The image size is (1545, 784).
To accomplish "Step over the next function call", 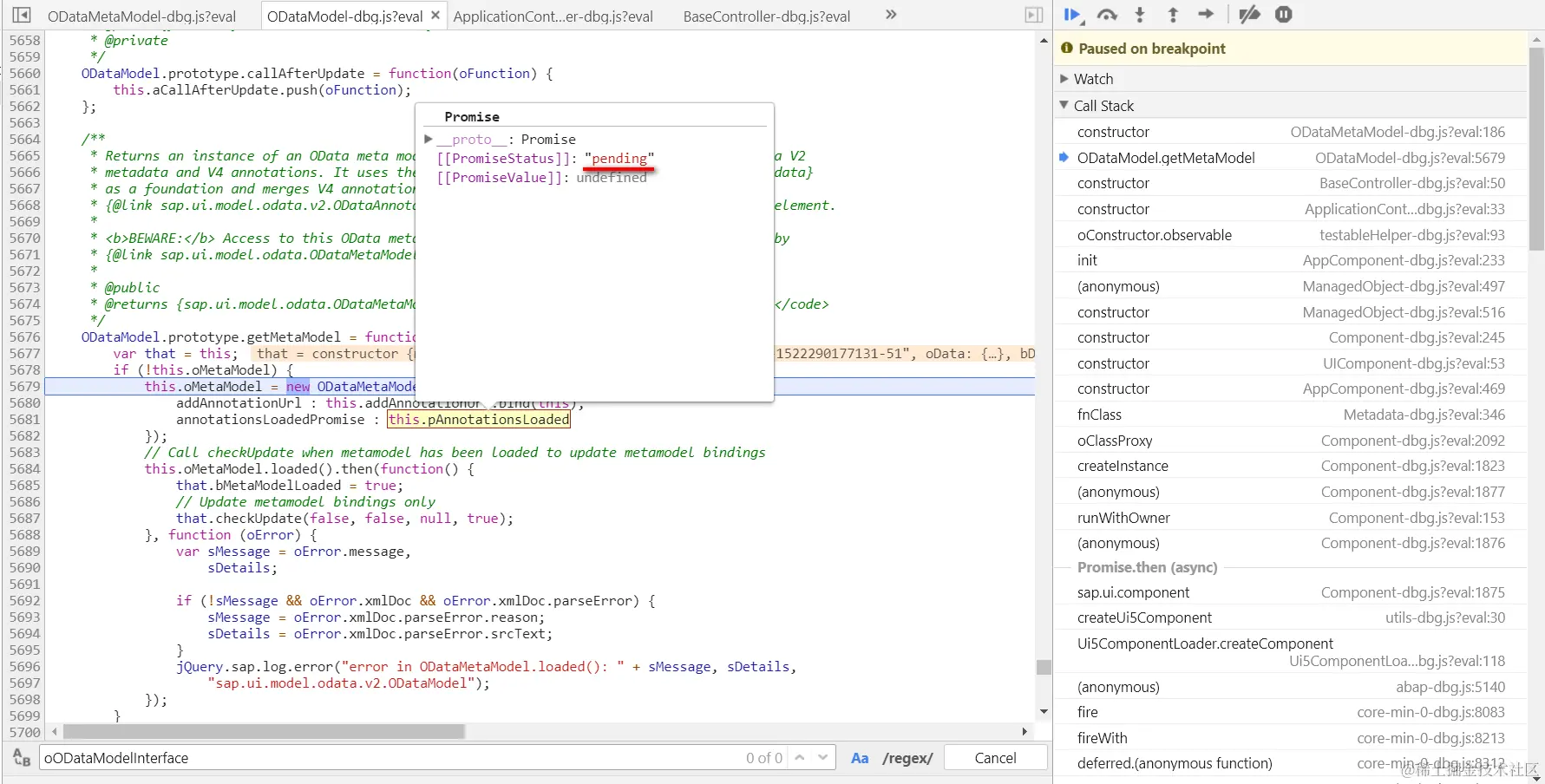I will (x=1107, y=15).
